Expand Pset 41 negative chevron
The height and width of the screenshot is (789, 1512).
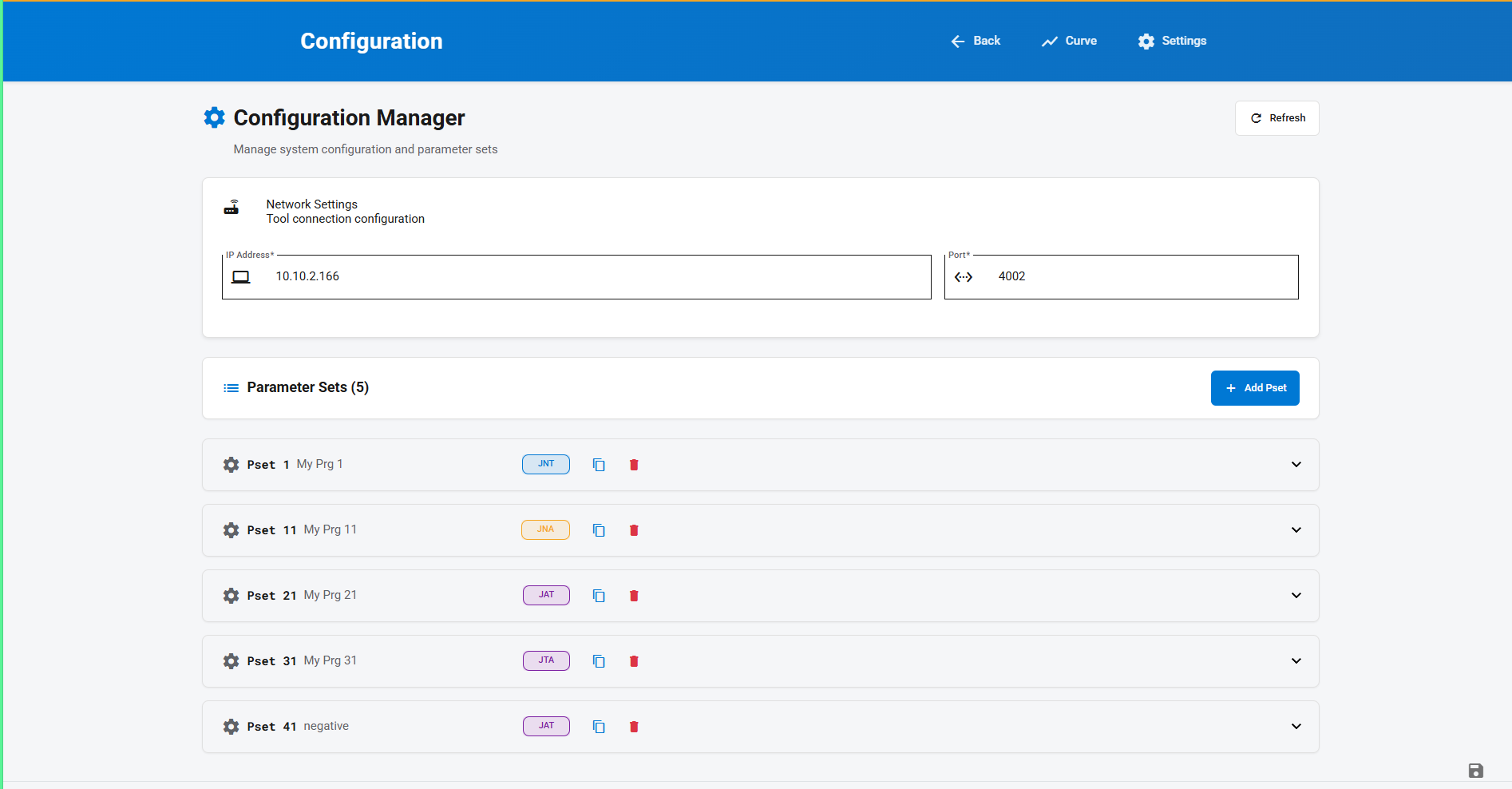1296,727
